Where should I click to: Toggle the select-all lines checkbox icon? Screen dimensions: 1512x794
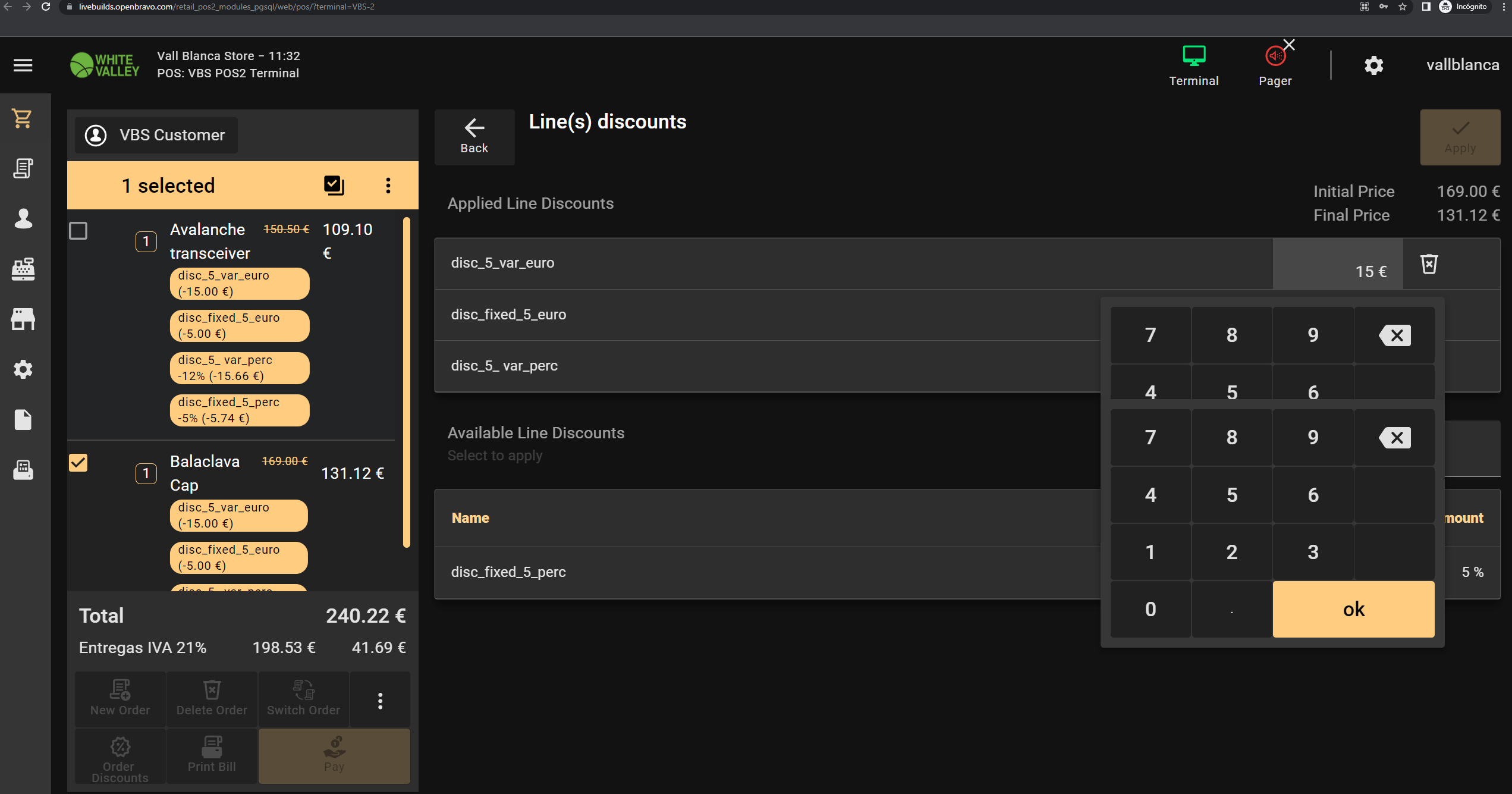(x=334, y=186)
